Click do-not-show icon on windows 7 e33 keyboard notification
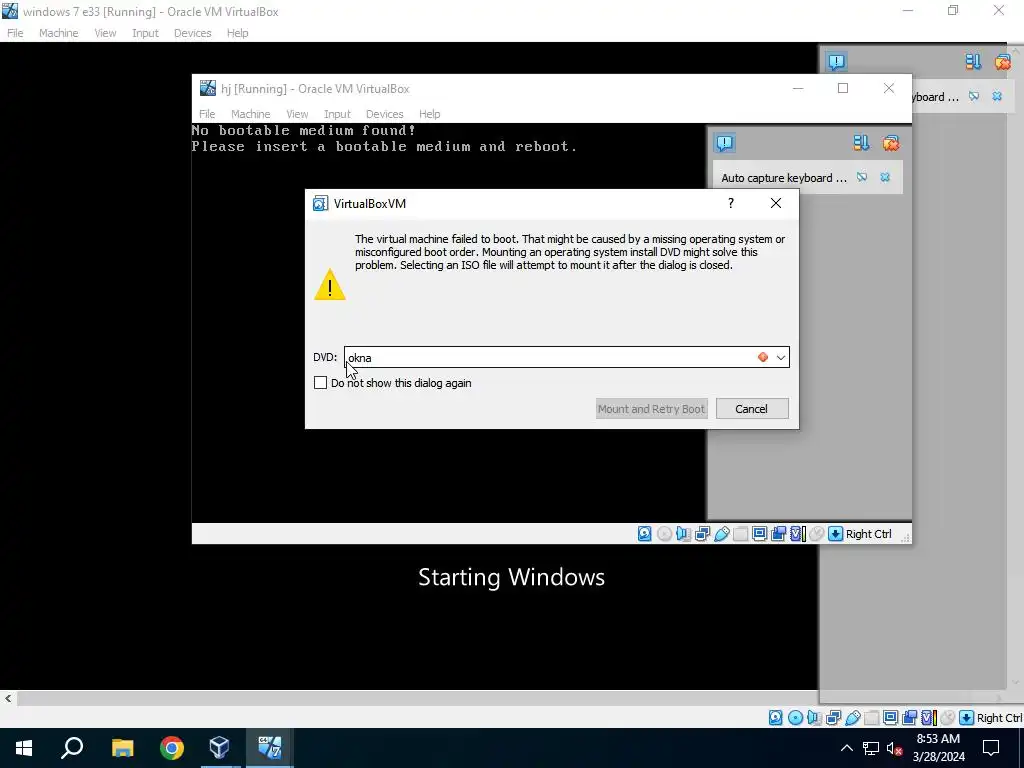Screen dimensions: 1024x768 coord(974,96)
